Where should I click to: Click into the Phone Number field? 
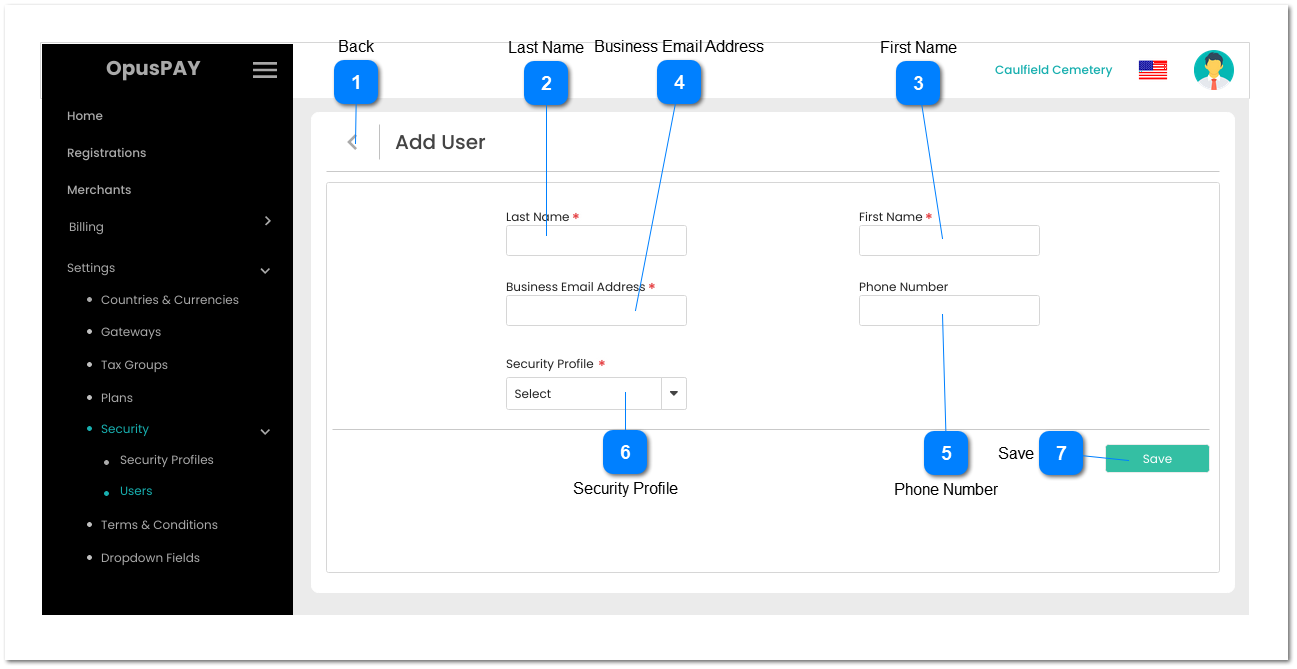[x=948, y=311]
